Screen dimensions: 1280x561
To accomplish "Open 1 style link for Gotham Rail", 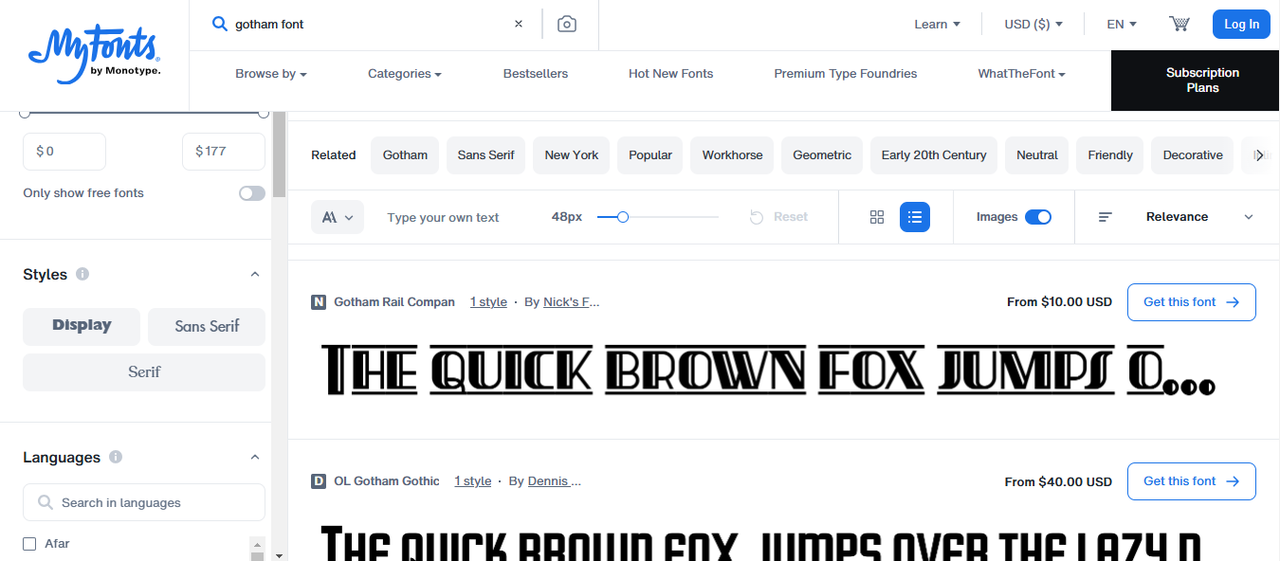I will [489, 302].
